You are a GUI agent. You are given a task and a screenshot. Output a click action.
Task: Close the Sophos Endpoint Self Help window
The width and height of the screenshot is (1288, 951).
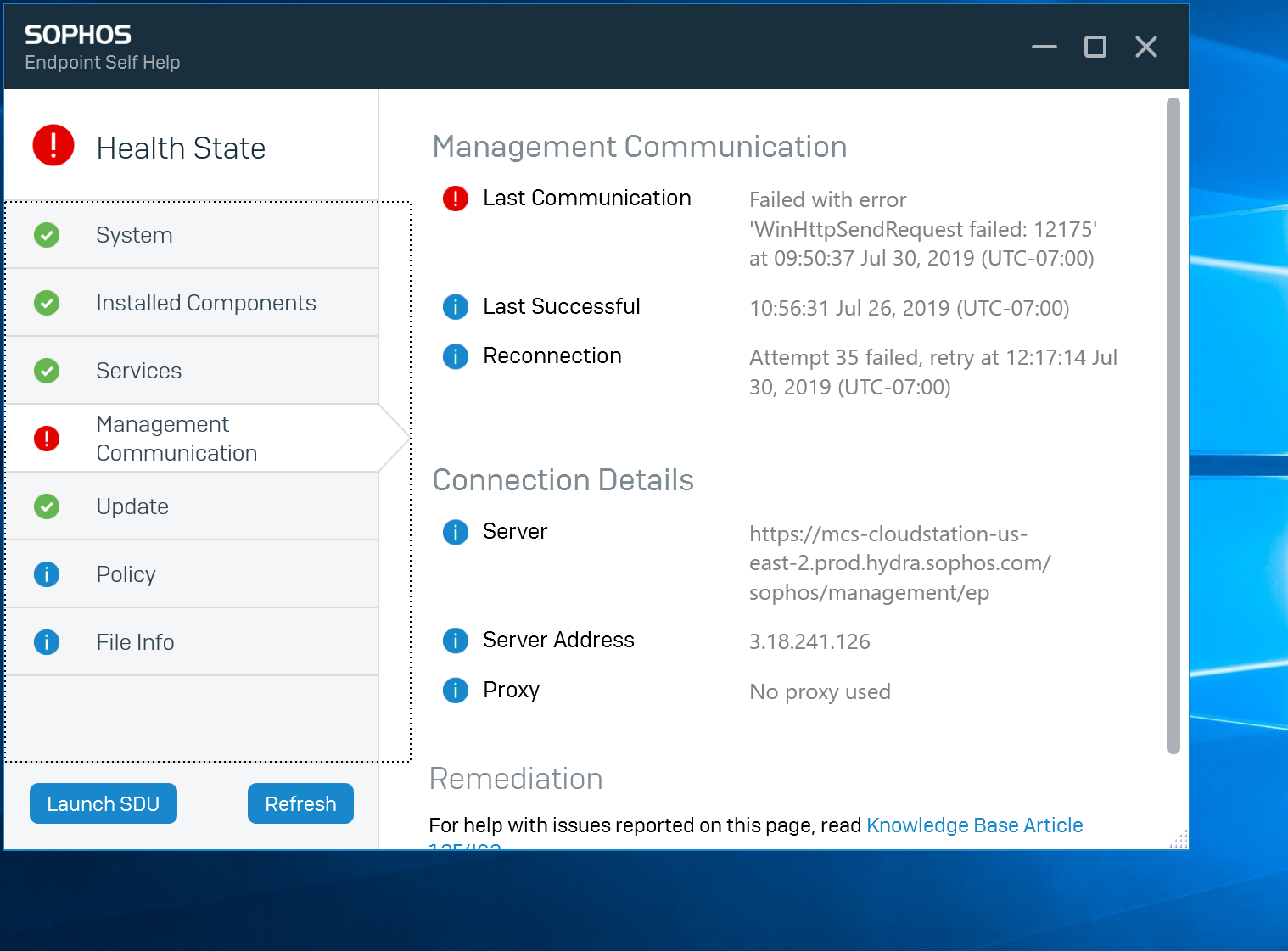[x=1146, y=47]
